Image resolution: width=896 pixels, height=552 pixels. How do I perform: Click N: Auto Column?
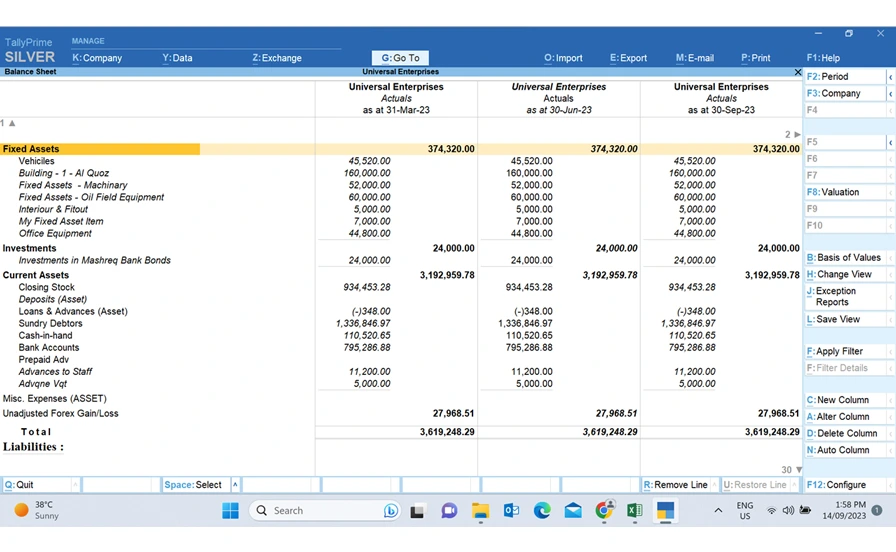(x=845, y=450)
